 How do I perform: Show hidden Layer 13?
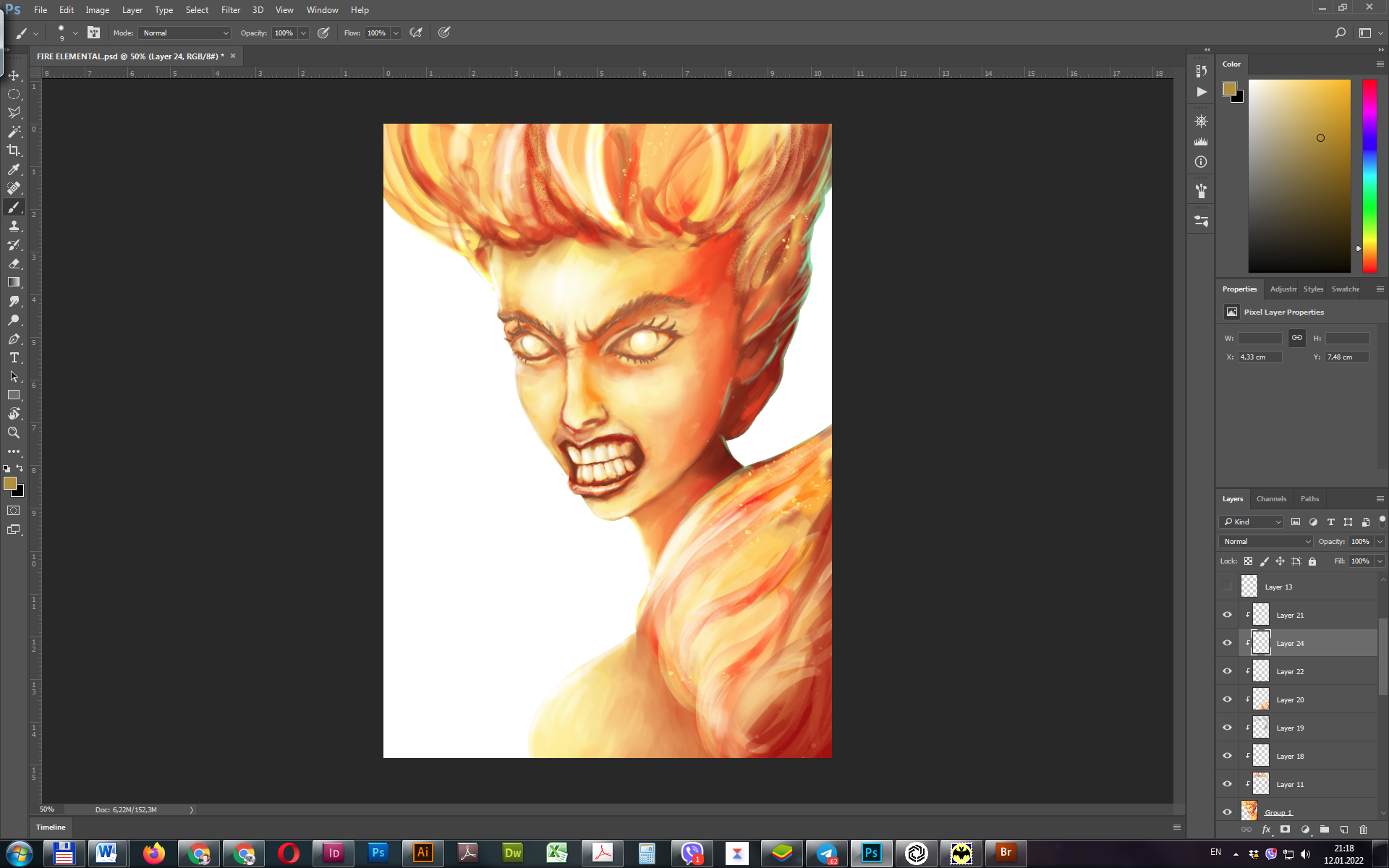click(x=1227, y=587)
